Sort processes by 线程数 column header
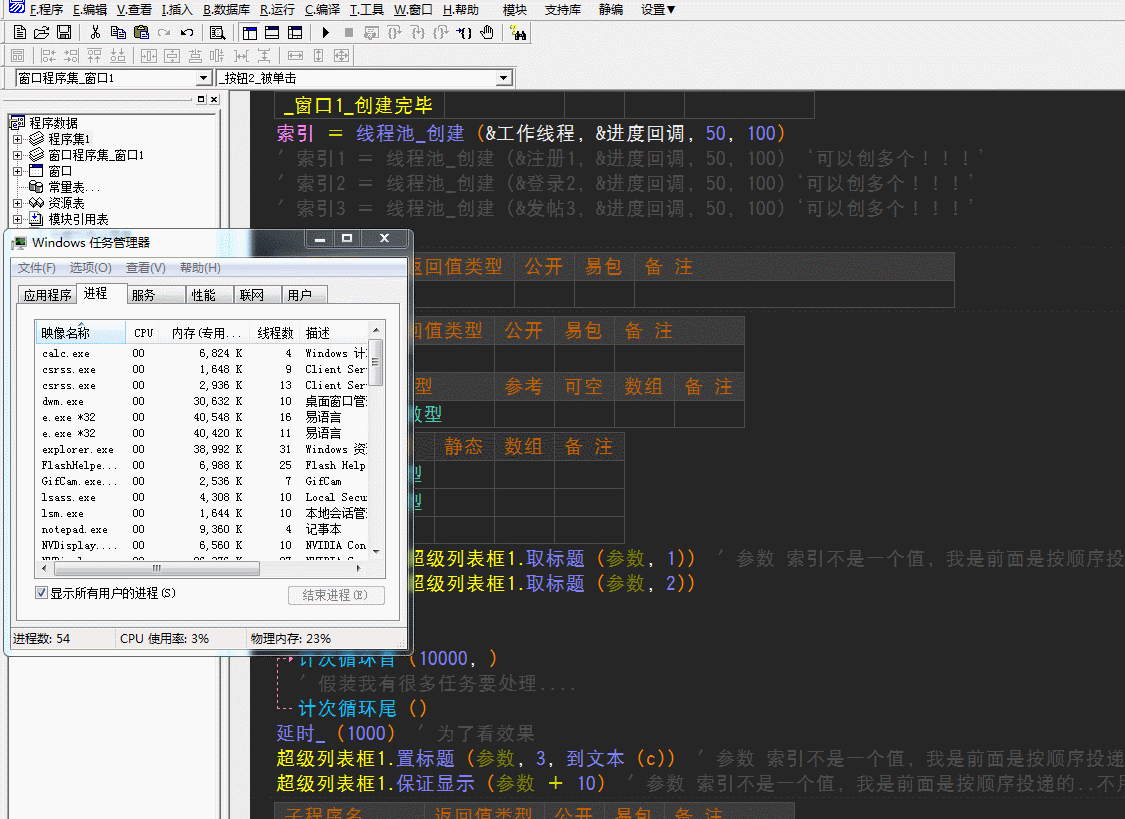The image size is (1125, 819). [276, 333]
